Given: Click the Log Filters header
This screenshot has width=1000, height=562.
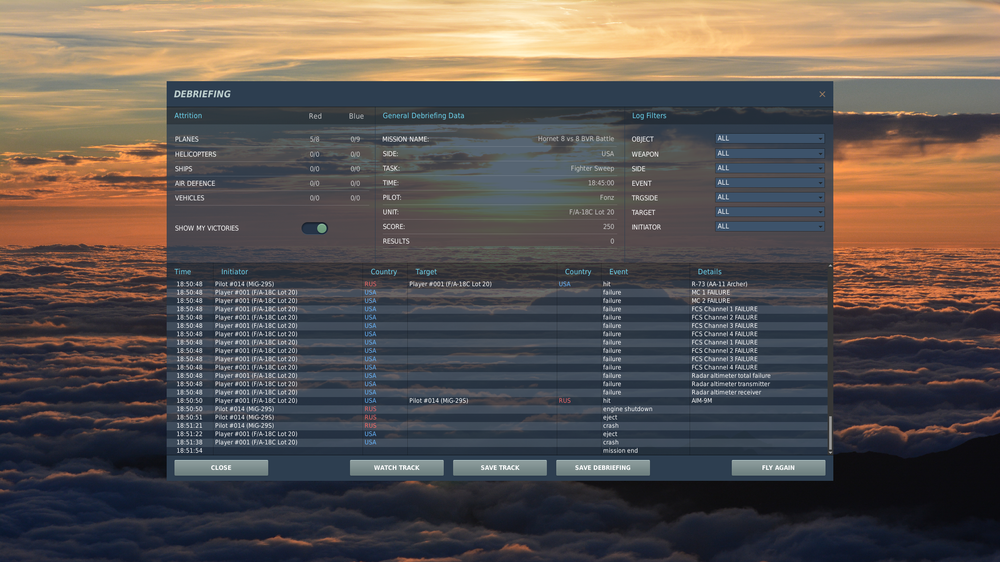Looking at the screenshot, I should (649, 115).
